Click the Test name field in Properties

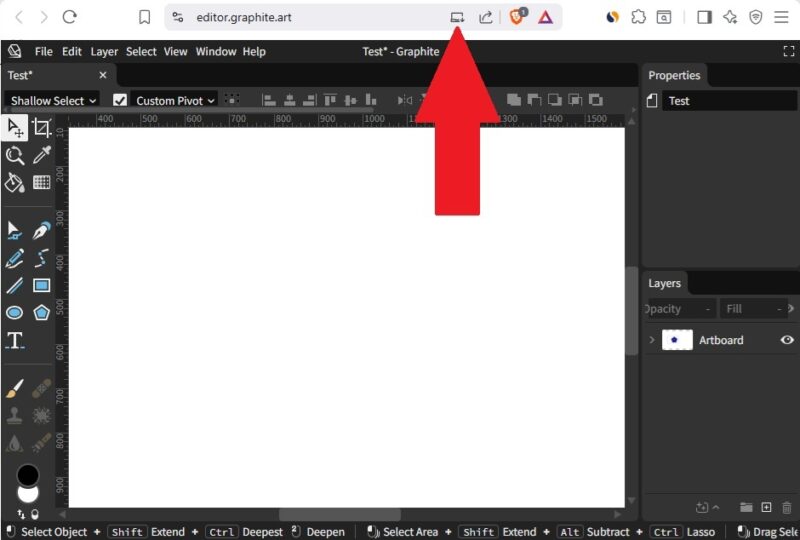pyautogui.click(x=729, y=101)
